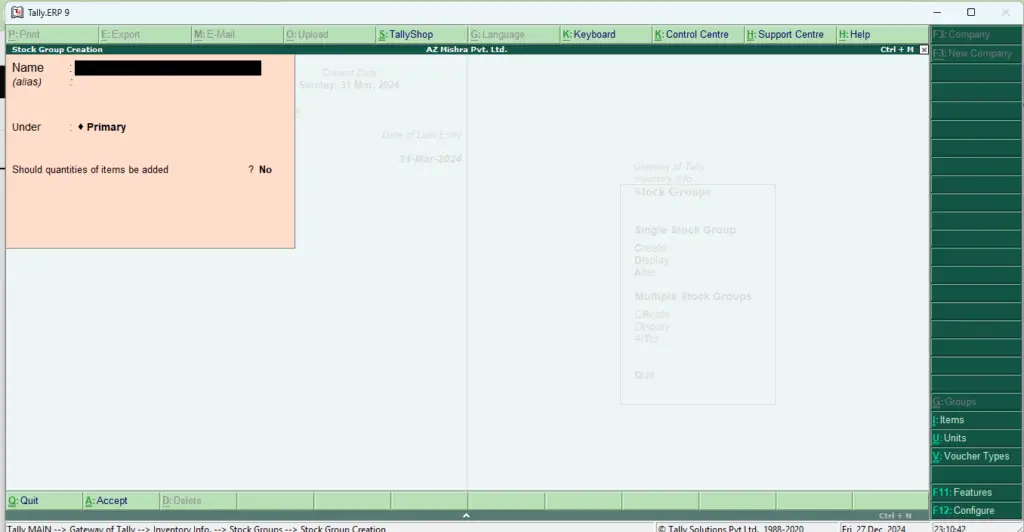Click F3 Company in right panel
The width and height of the screenshot is (1024, 532).
(976, 35)
